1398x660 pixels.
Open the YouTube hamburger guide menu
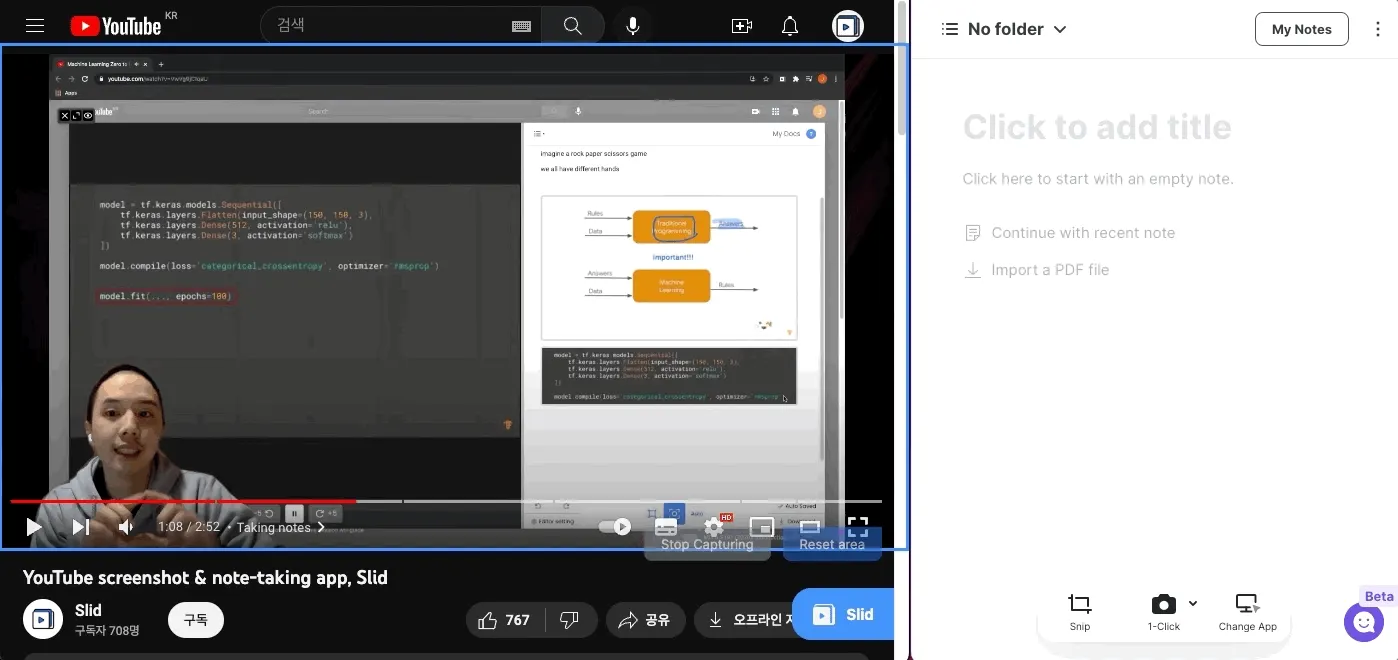[35, 26]
